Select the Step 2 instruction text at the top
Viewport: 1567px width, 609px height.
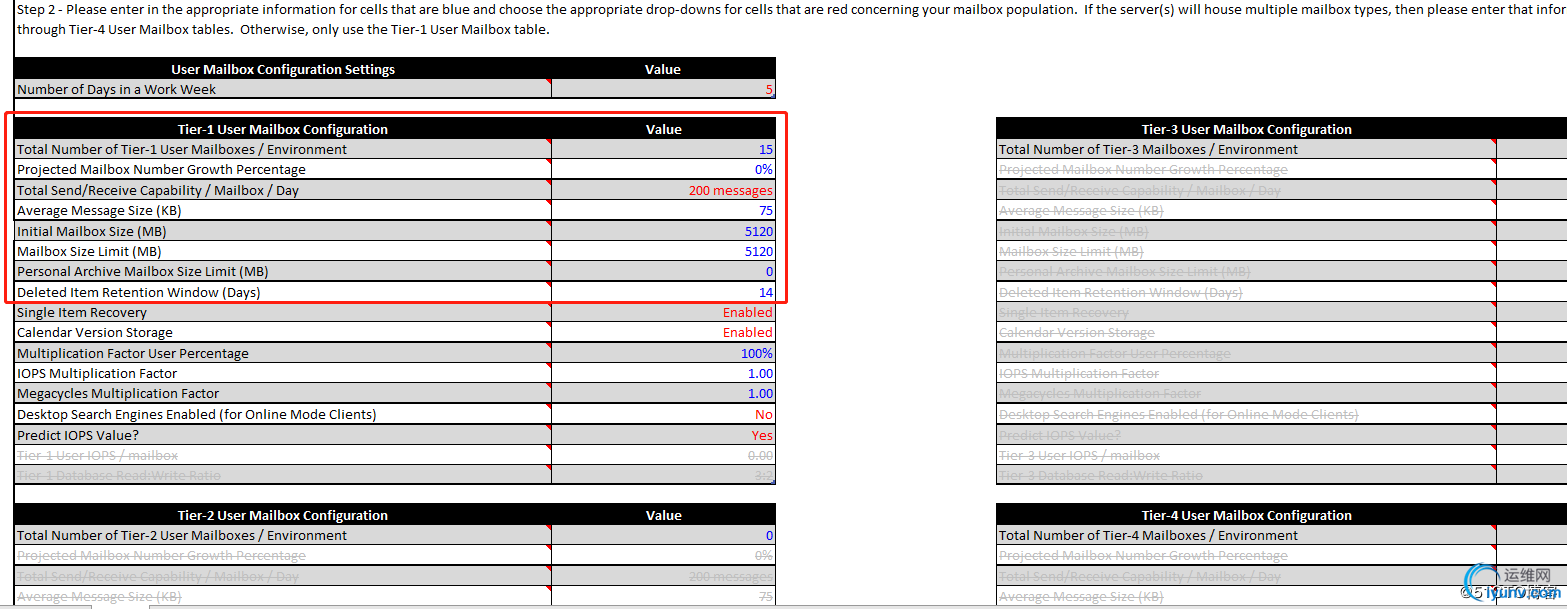coord(791,19)
